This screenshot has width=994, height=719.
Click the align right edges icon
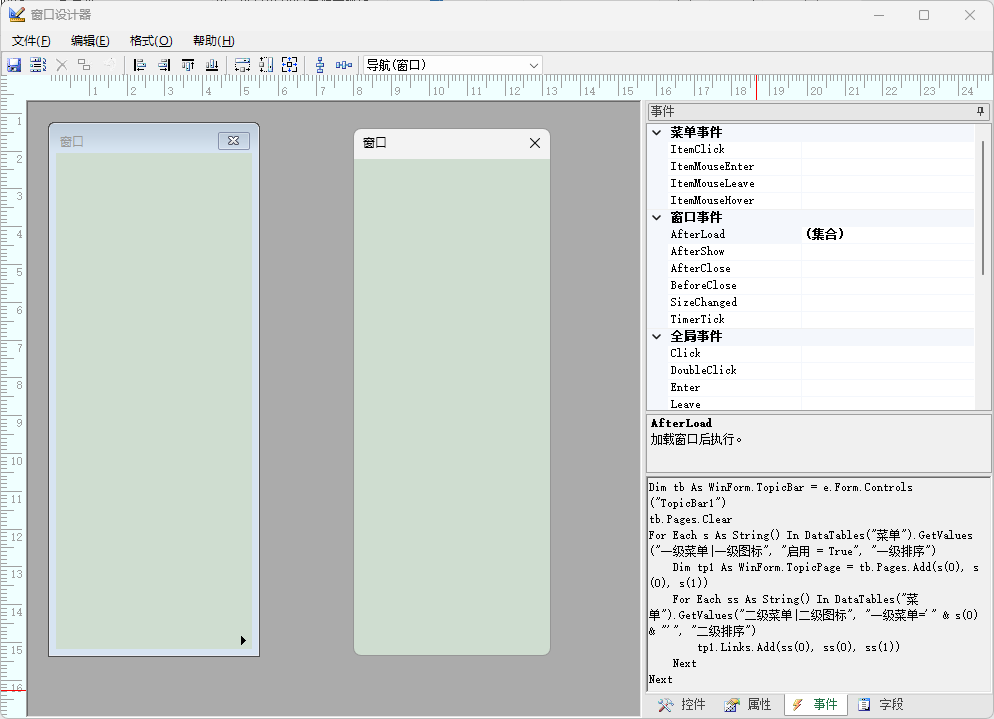coord(164,65)
